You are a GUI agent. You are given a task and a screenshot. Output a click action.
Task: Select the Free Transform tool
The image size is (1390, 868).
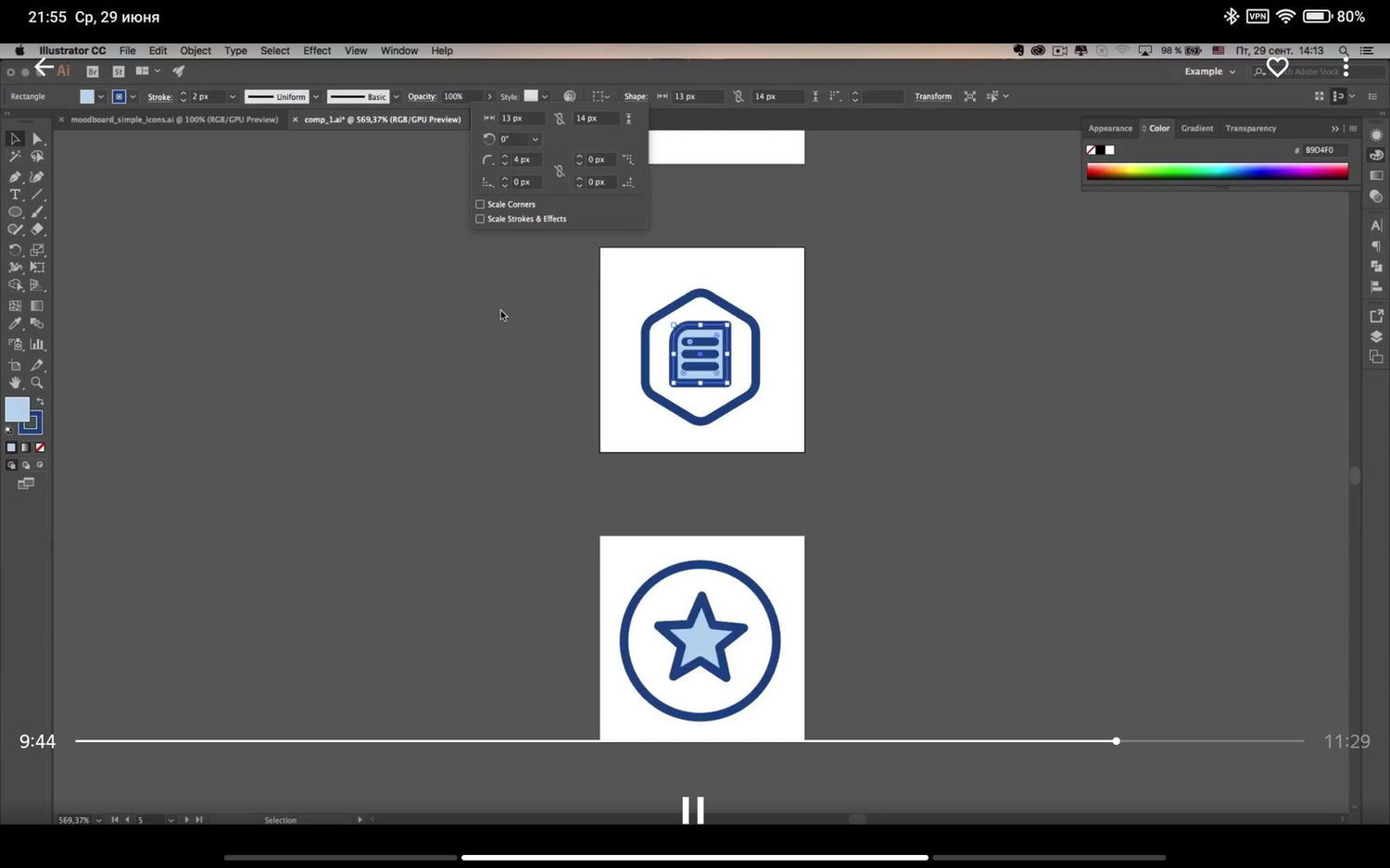tap(37, 267)
